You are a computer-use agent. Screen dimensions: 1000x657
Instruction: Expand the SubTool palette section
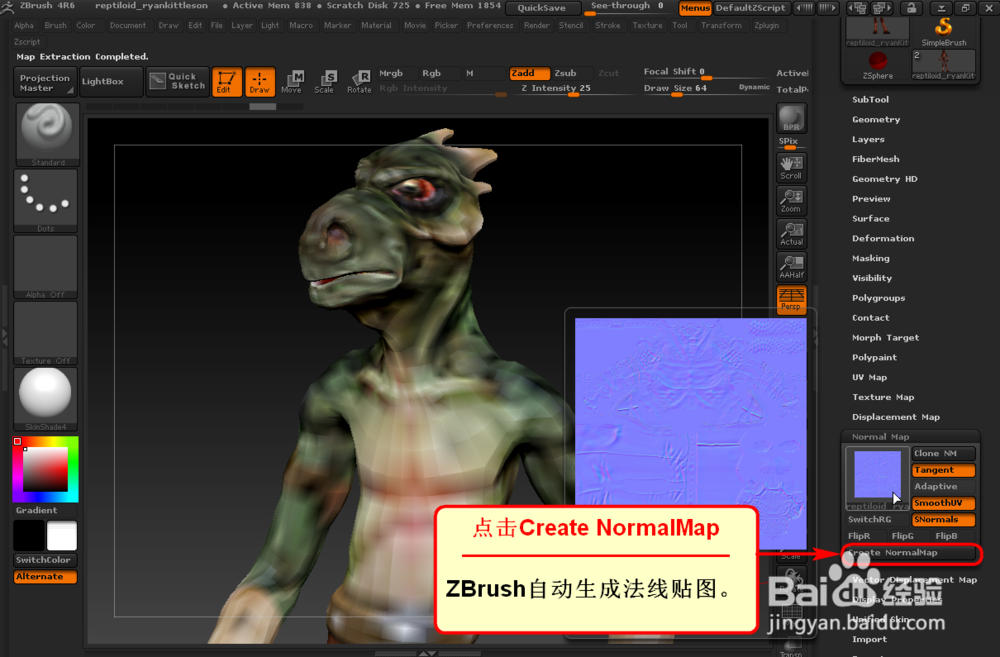(870, 100)
